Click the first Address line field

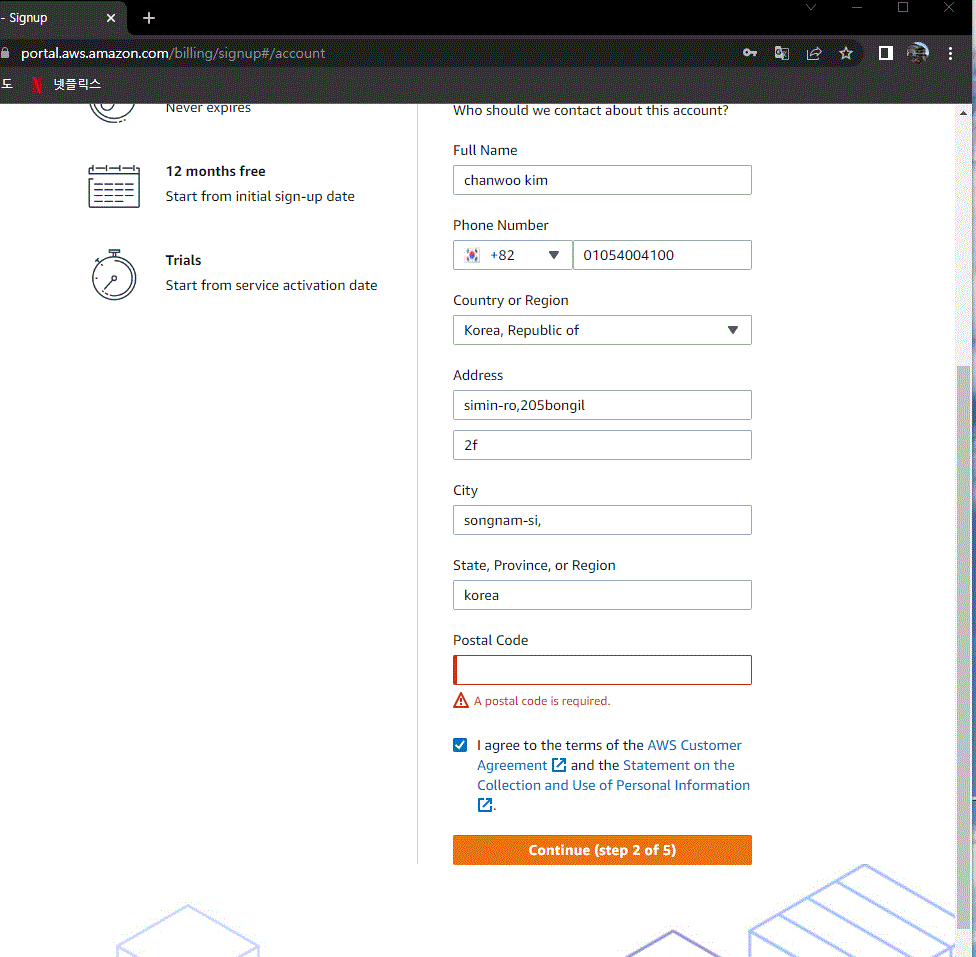pyautogui.click(x=602, y=405)
